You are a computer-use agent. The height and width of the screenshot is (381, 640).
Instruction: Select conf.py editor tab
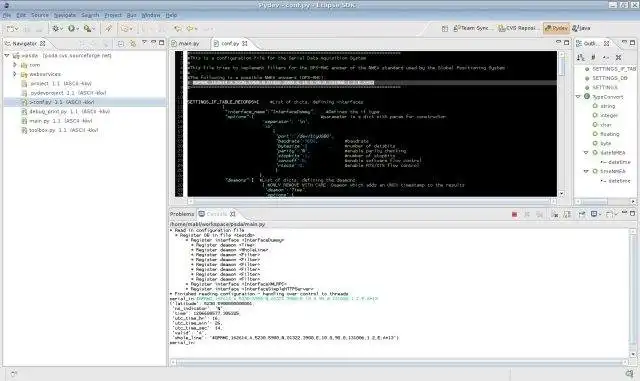(230, 43)
